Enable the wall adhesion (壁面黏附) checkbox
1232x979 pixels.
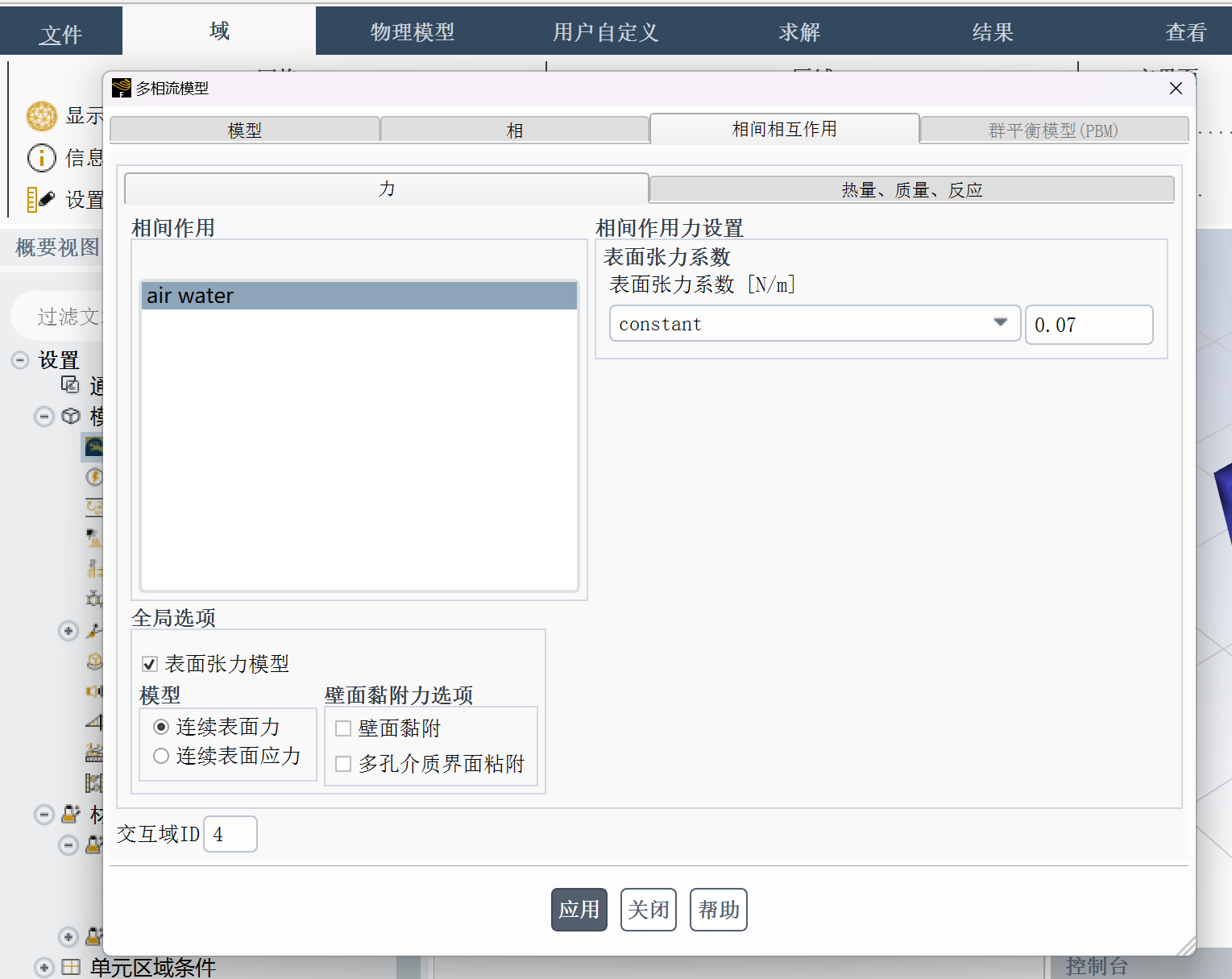343,728
